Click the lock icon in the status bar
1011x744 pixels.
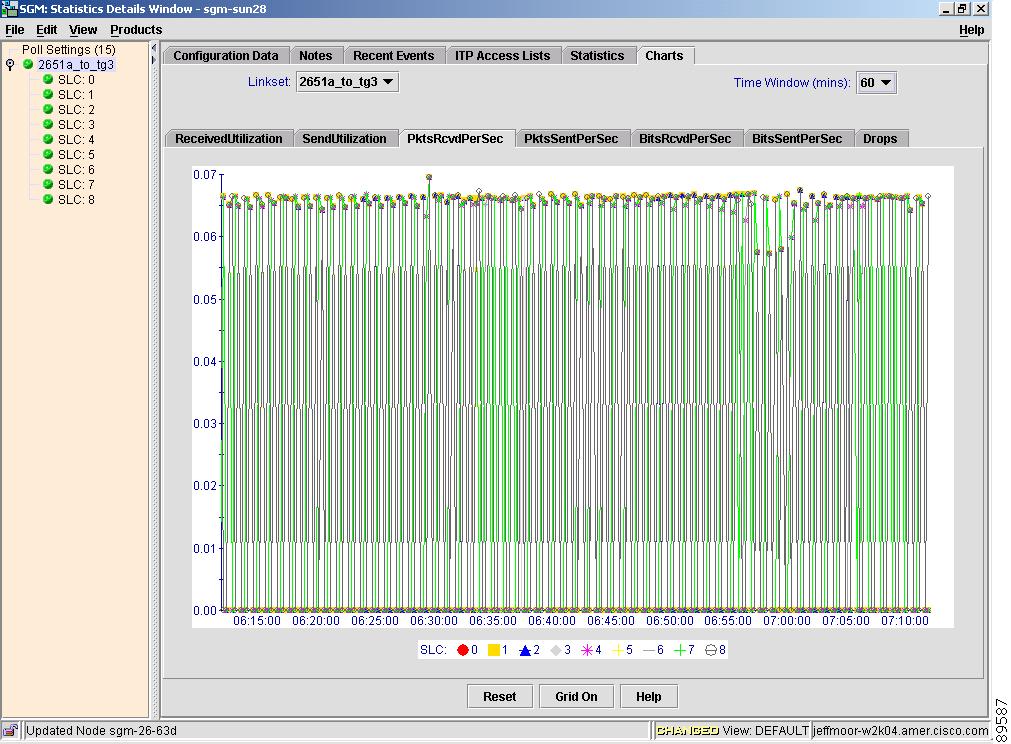[x=10, y=731]
